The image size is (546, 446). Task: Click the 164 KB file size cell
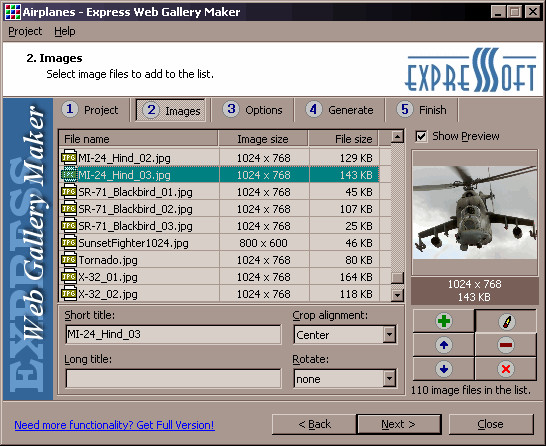344,277
